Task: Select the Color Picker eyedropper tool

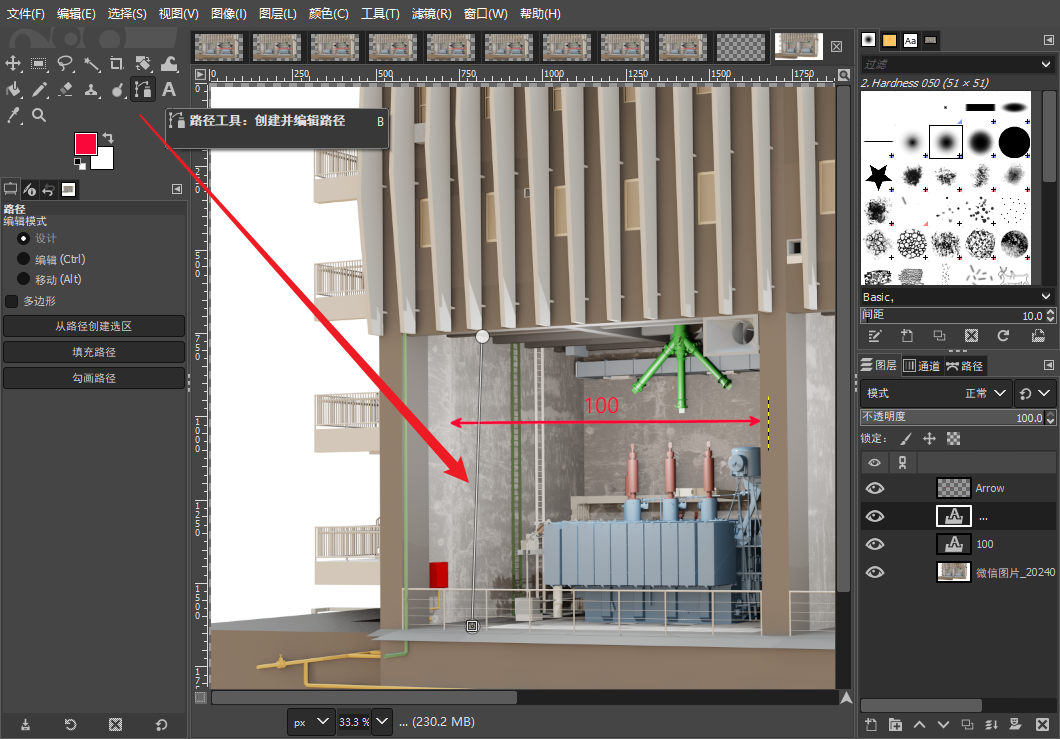Action: (x=14, y=116)
